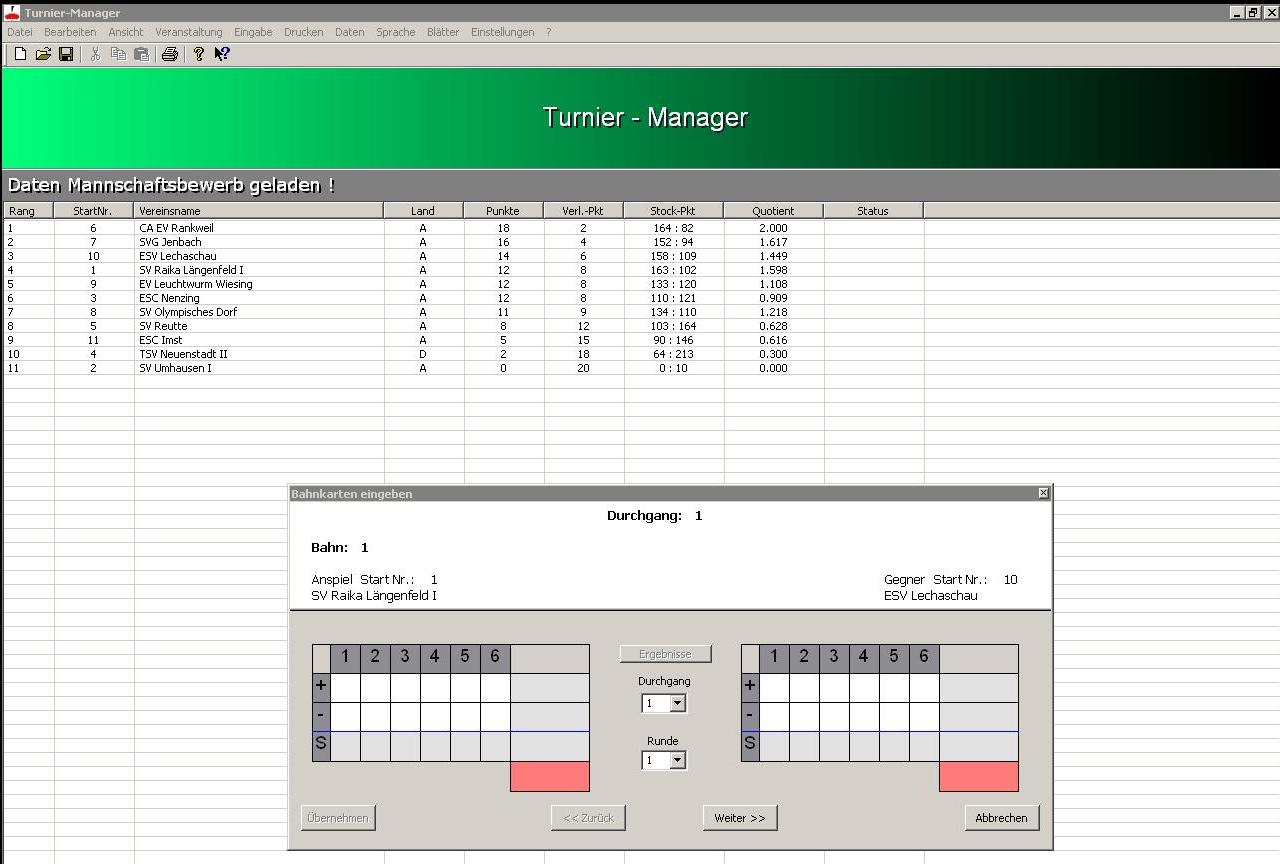The image size is (1280, 864).
Task: Open the Daten menu
Action: click(x=350, y=32)
